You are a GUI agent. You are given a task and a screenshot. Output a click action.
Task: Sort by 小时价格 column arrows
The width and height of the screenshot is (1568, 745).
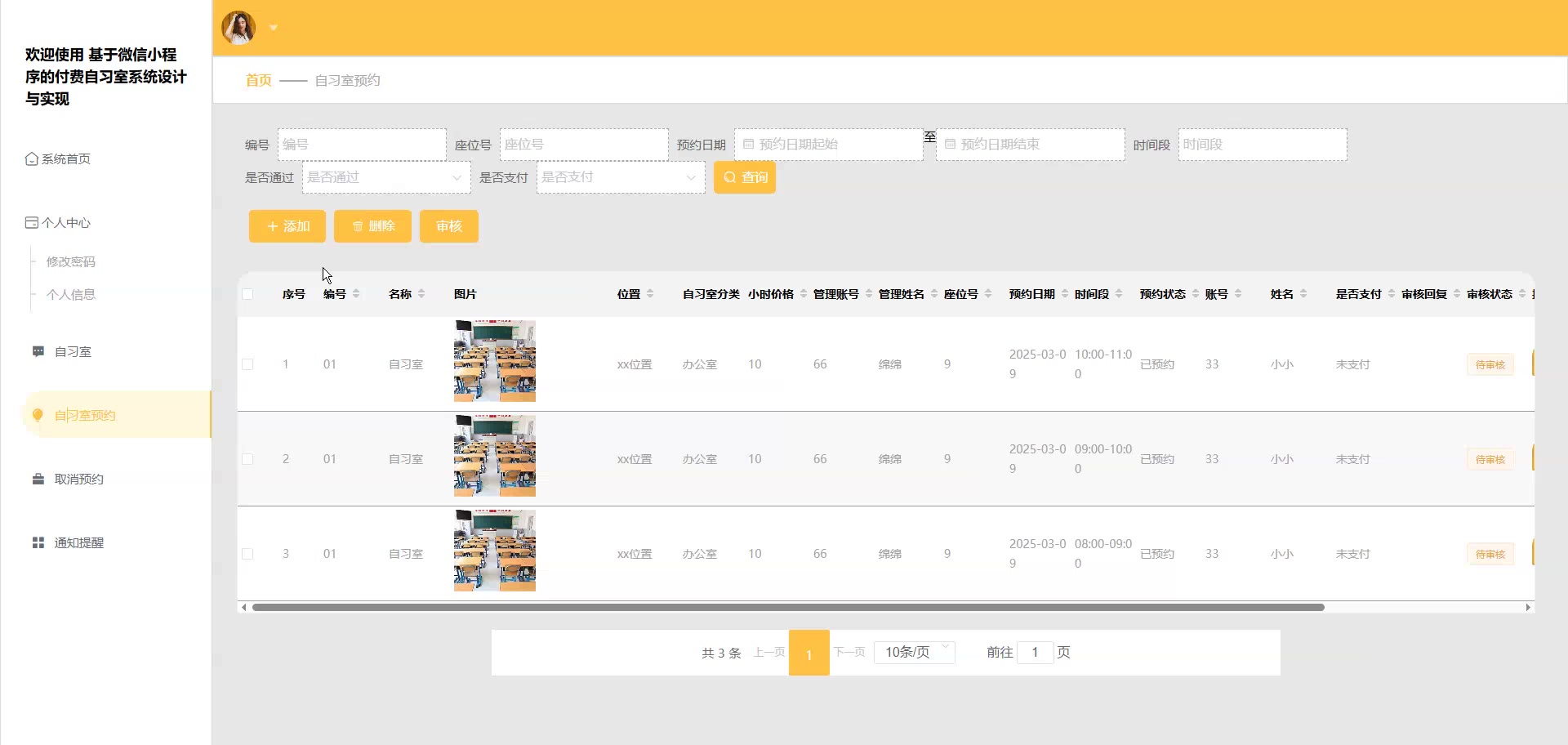pyautogui.click(x=804, y=294)
